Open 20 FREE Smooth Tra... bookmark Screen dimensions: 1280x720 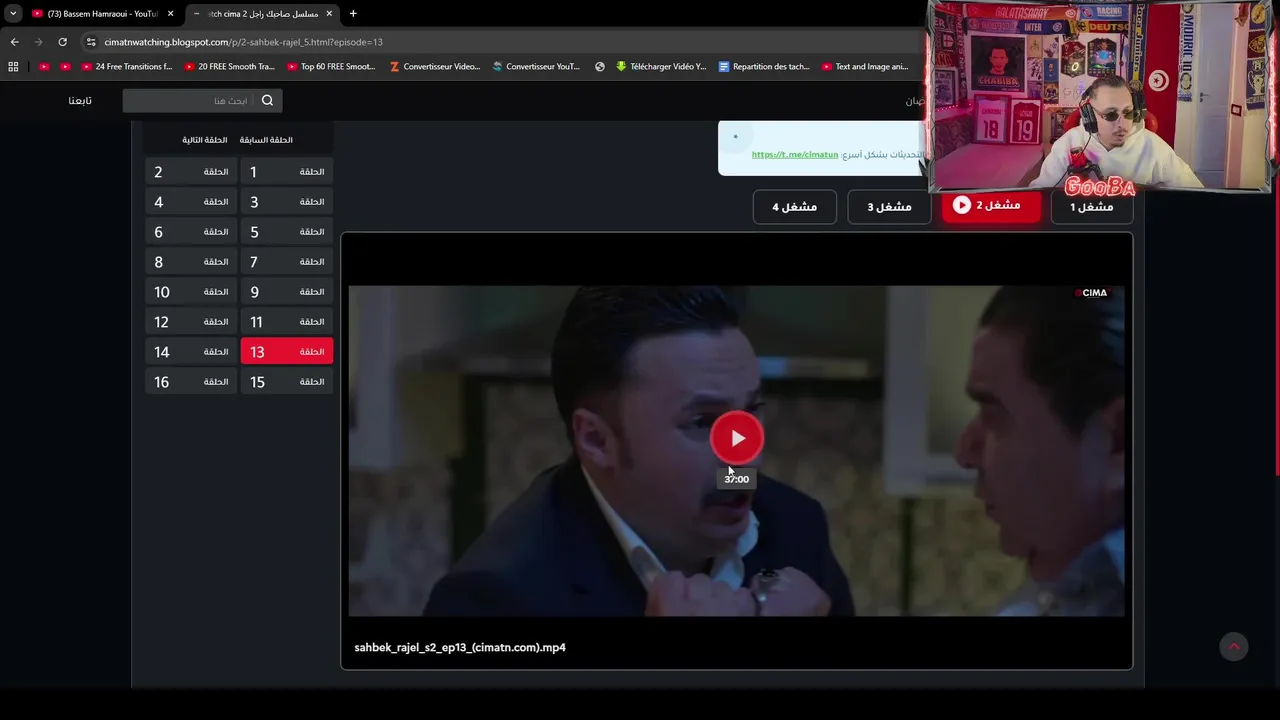tap(229, 67)
